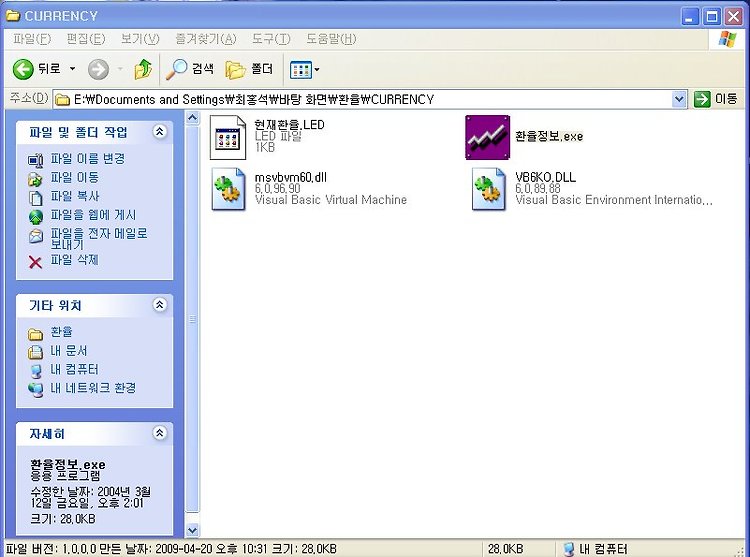The width and height of the screenshot is (750, 557).
Task: Click the Windows flag logo
Action: pos(728,39)
